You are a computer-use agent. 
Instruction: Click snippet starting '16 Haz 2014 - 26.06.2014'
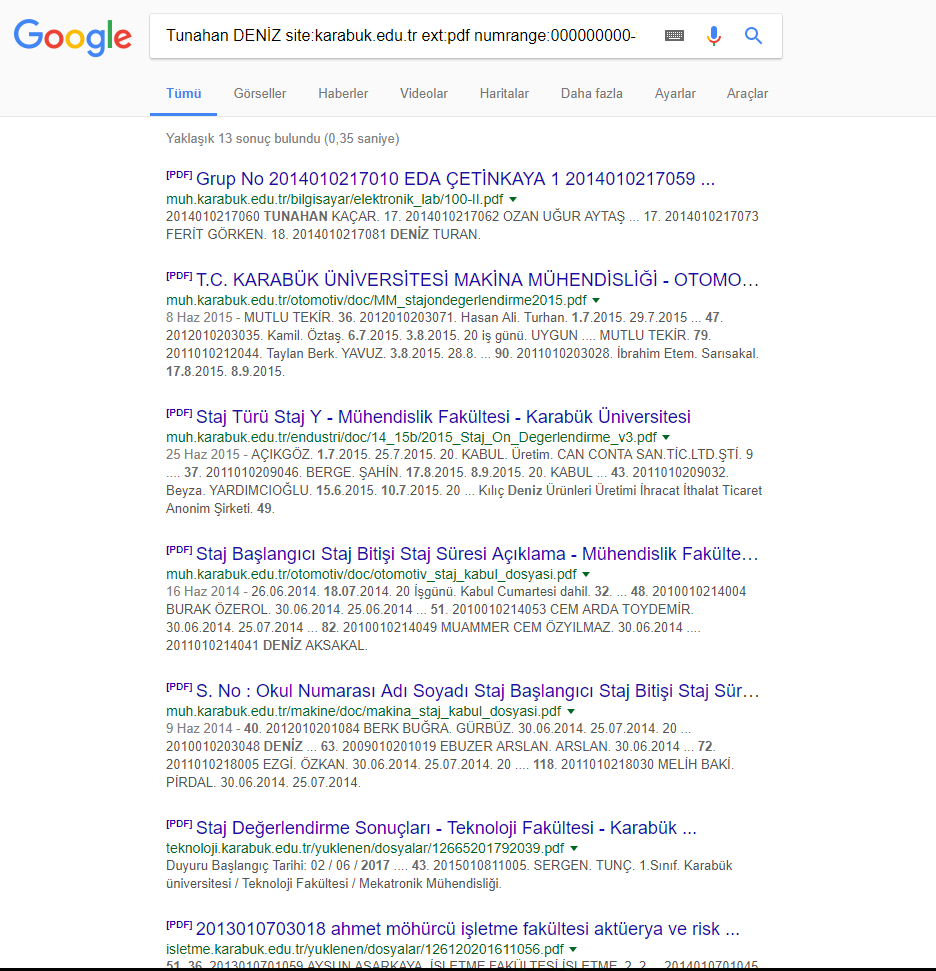point(456,618)
